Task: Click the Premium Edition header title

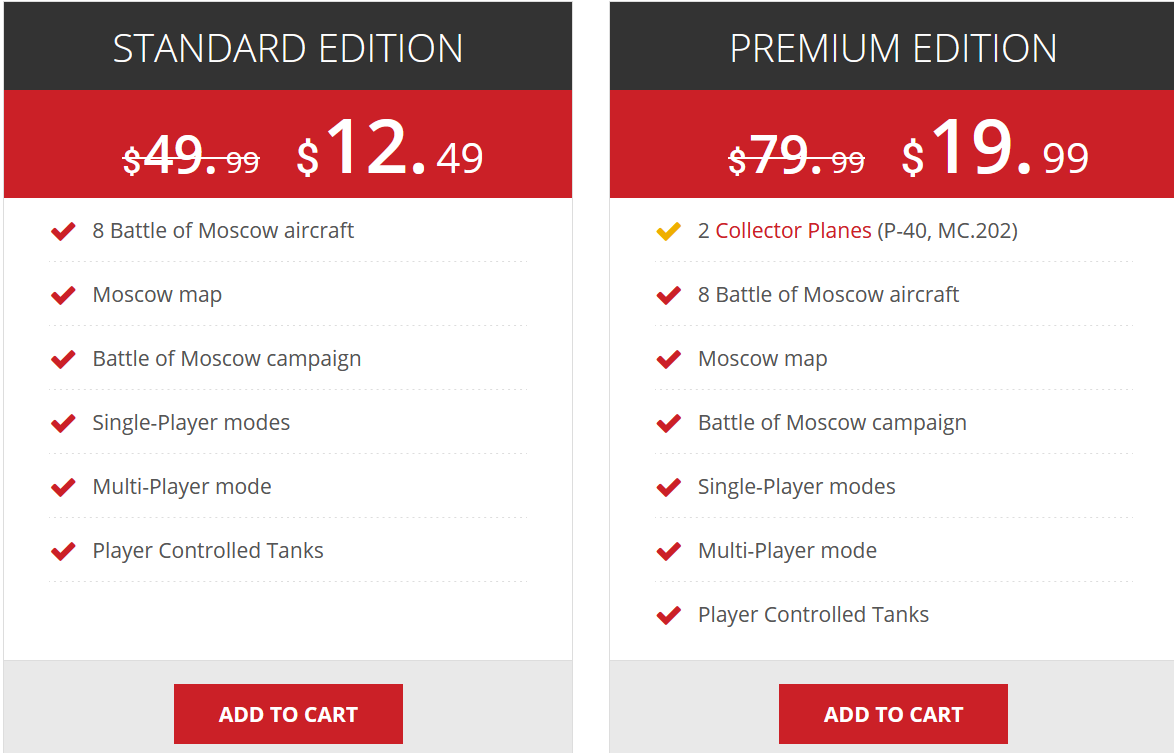Action: [x=893, y=48]
